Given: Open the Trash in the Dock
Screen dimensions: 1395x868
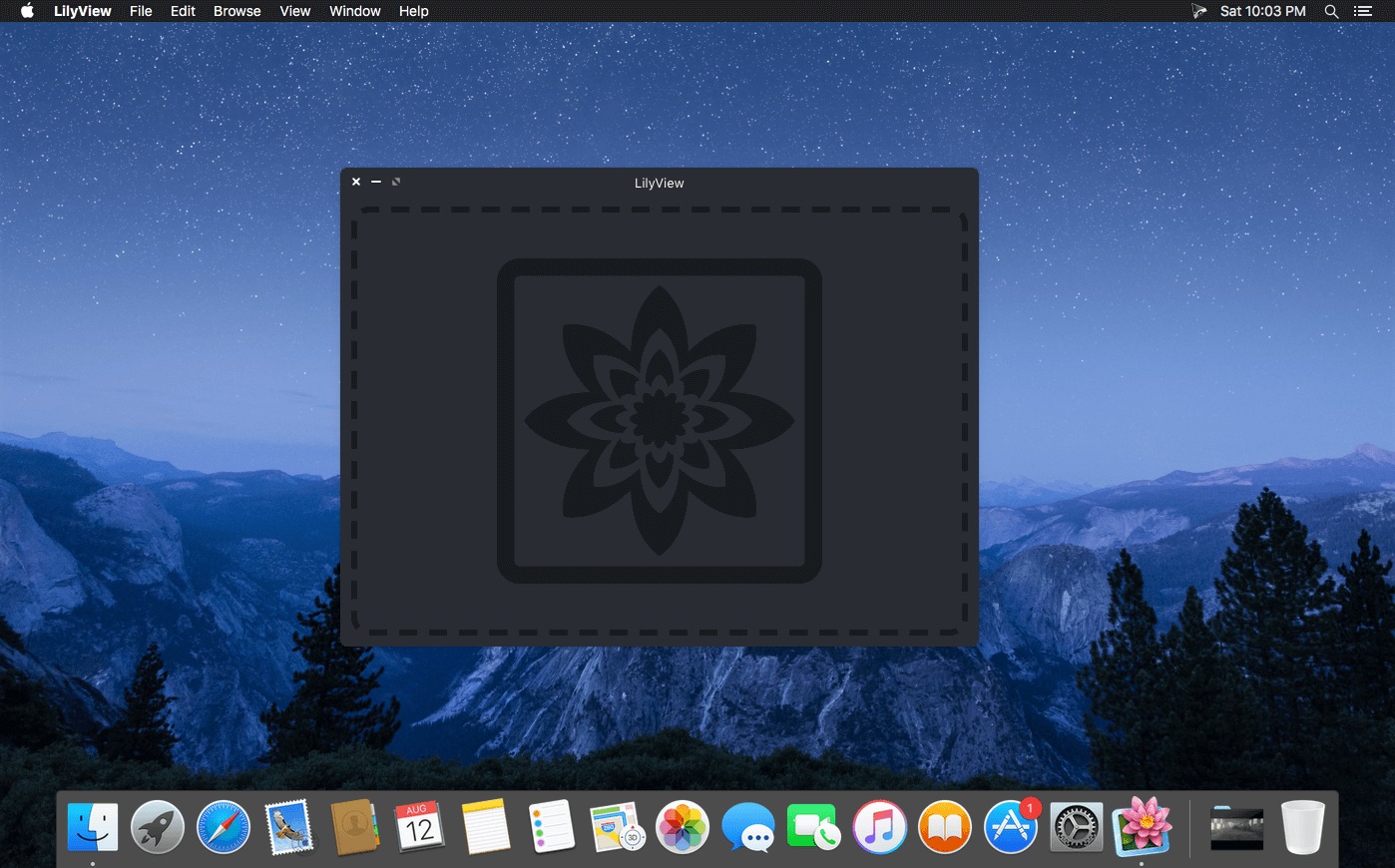Looking at the screenshot, I should click(x=1302, y=828).
